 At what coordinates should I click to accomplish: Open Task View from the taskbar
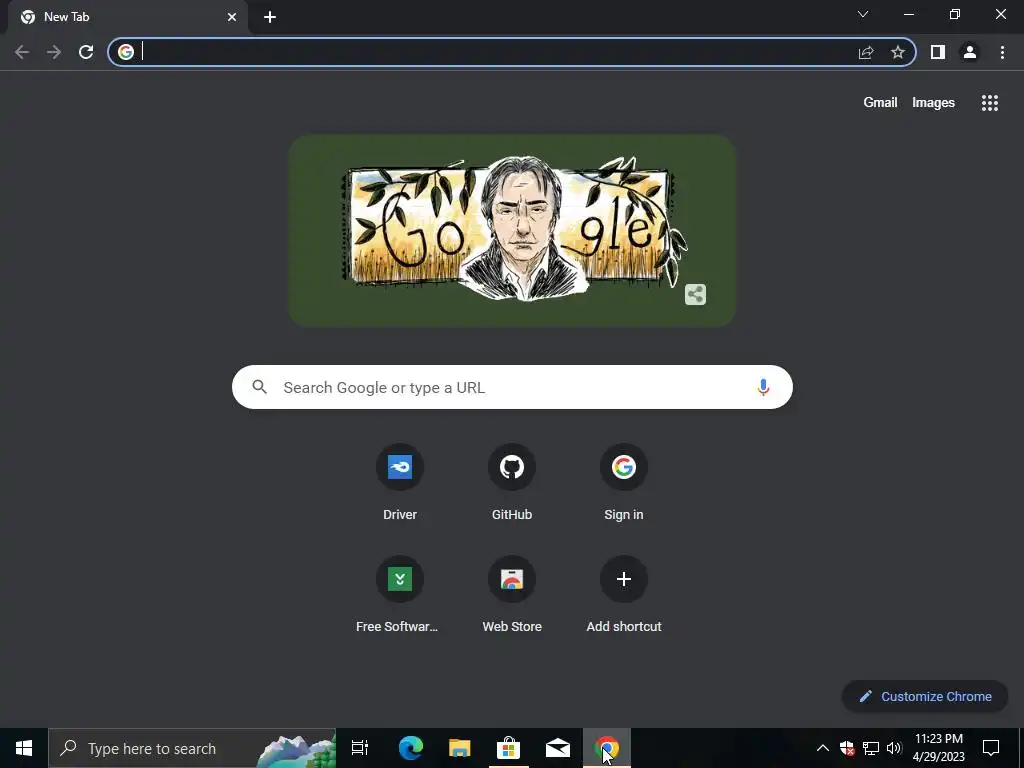click(x=360, y=748)
